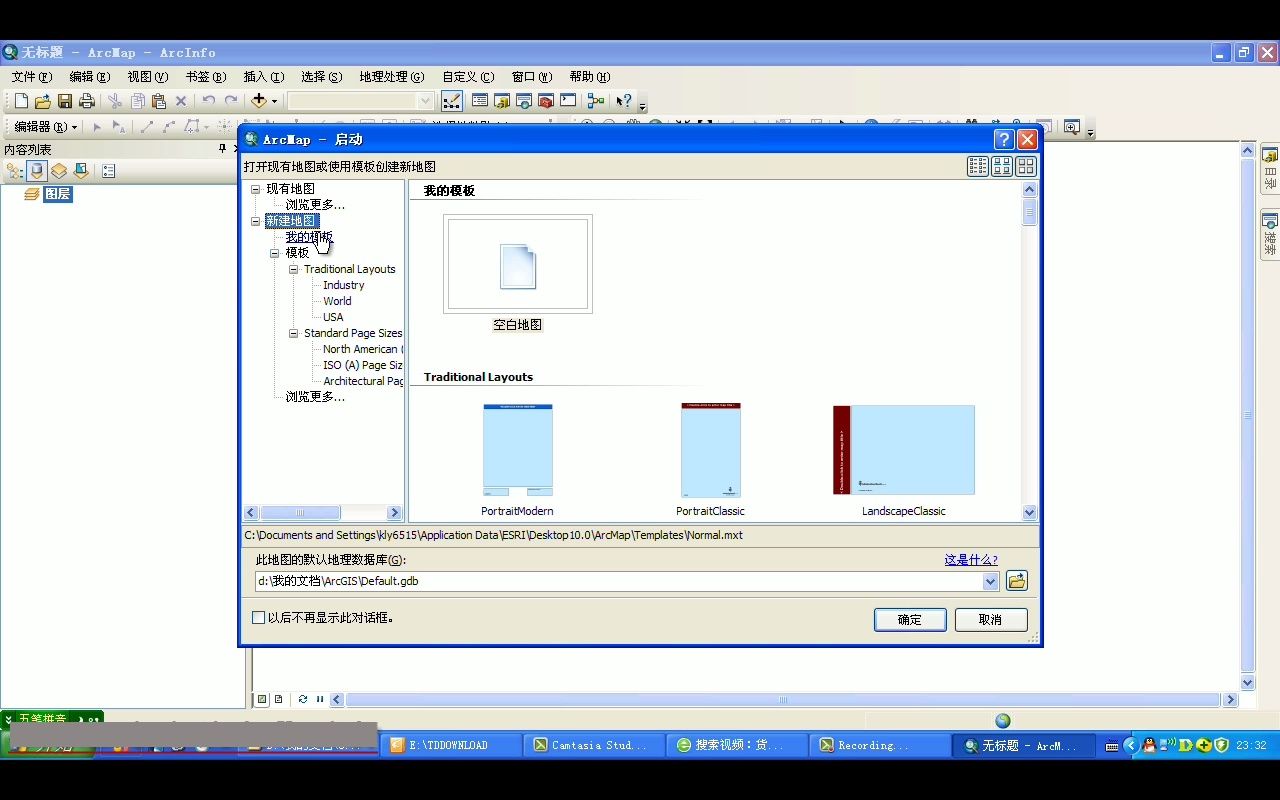Select List By Drawing Order icon
This screenshot has width=1280, height=800.
point(14,171)
